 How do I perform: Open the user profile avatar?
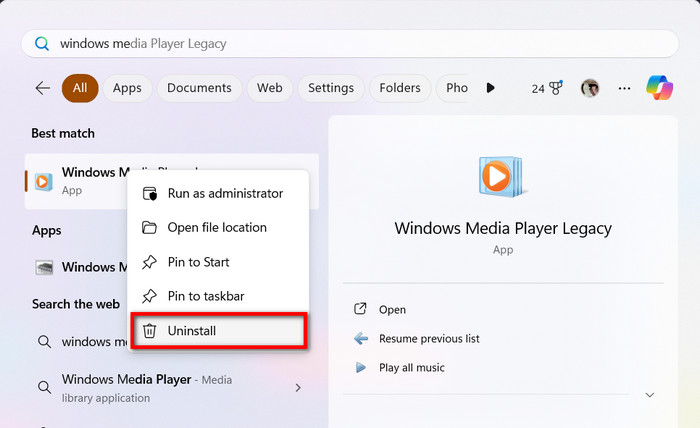click(590, 88)
